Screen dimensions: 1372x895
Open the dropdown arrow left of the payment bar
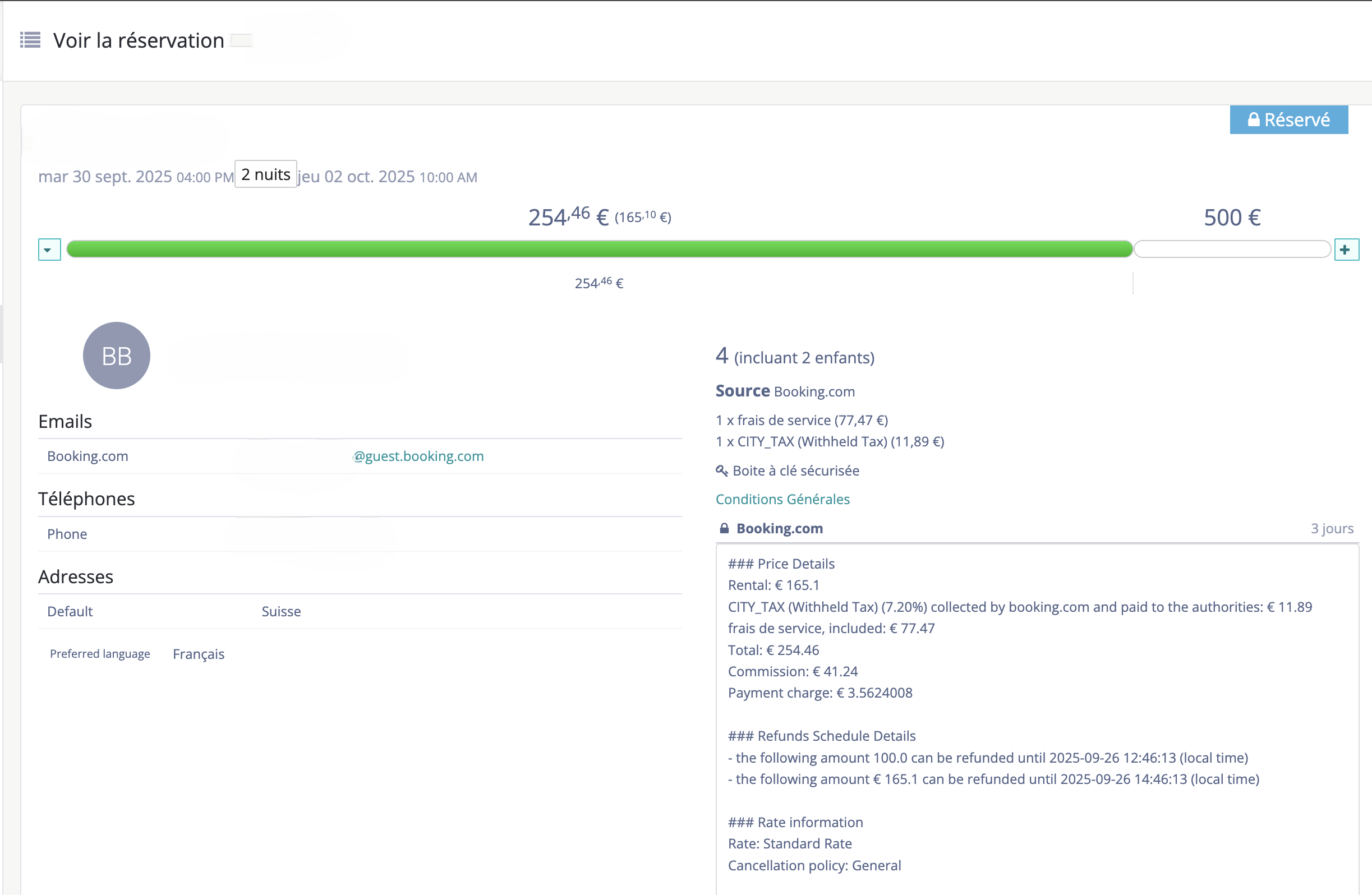pos(49,249)
